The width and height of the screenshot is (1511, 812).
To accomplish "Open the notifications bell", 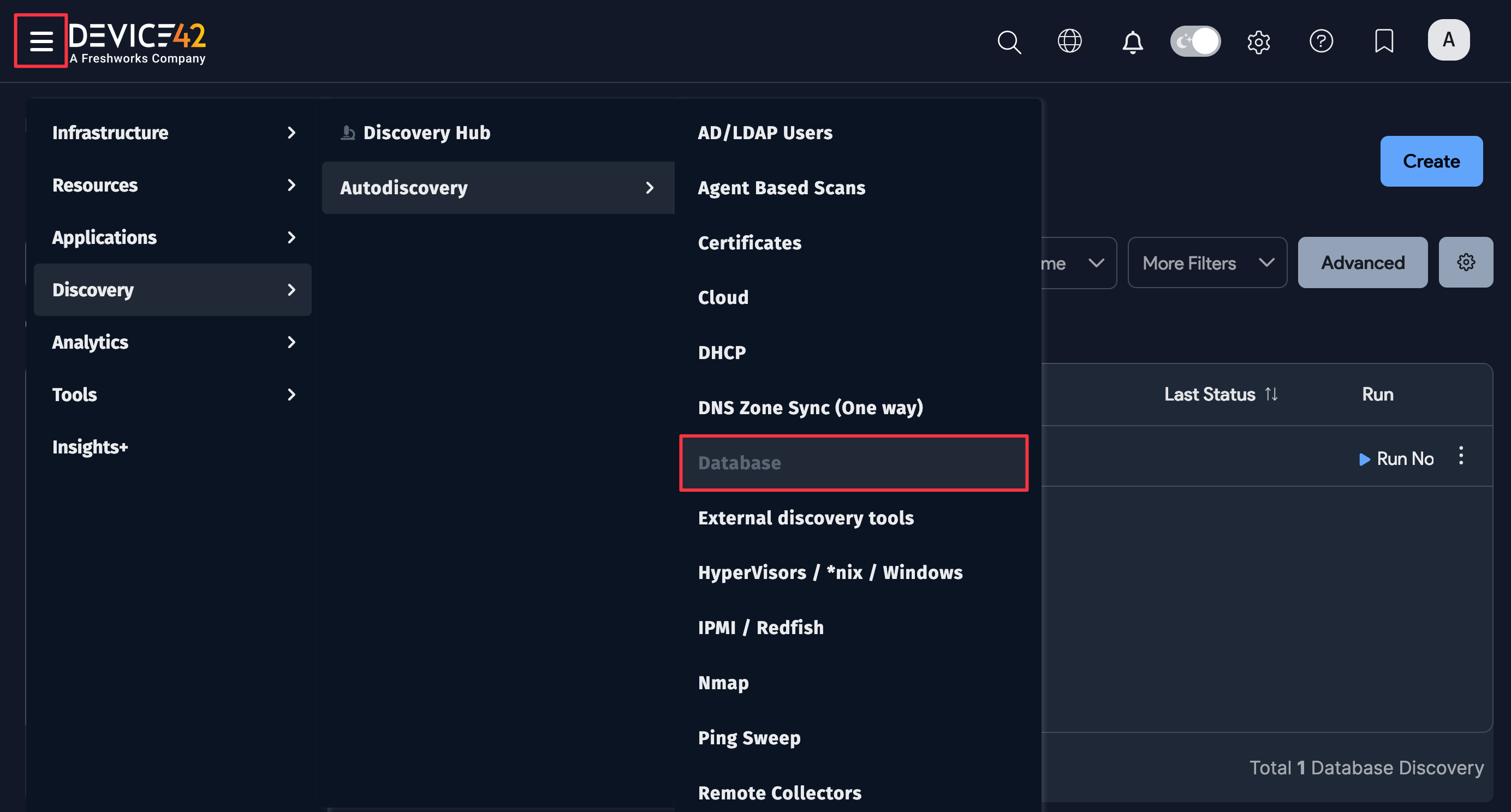I will (x=1132, y=41).
